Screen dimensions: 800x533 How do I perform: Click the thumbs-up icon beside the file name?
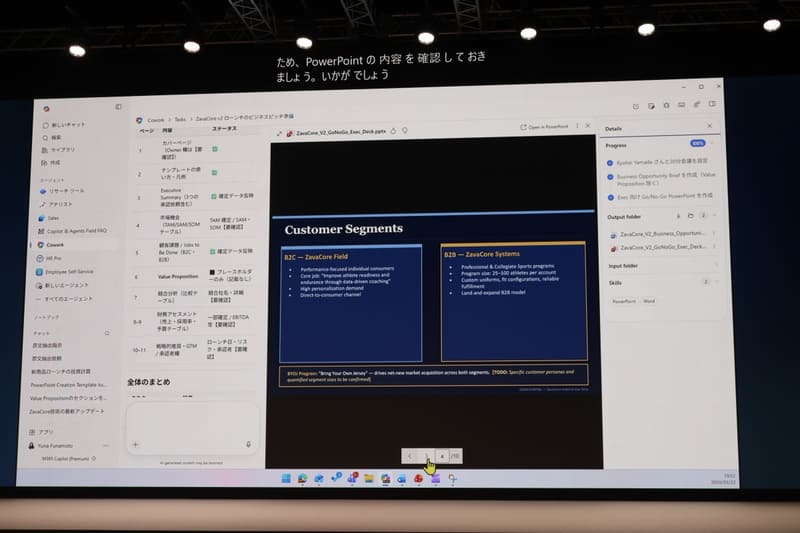tap(393, 131)
